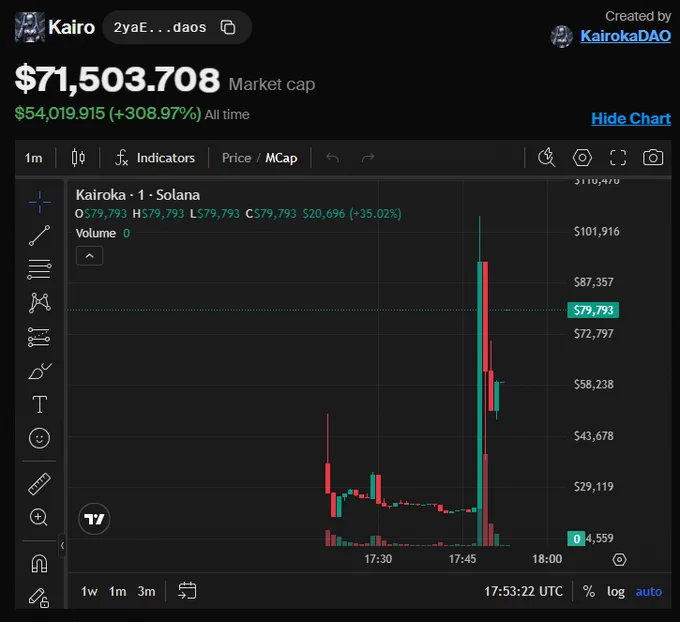Open the Indicators menu

[155, 158]
